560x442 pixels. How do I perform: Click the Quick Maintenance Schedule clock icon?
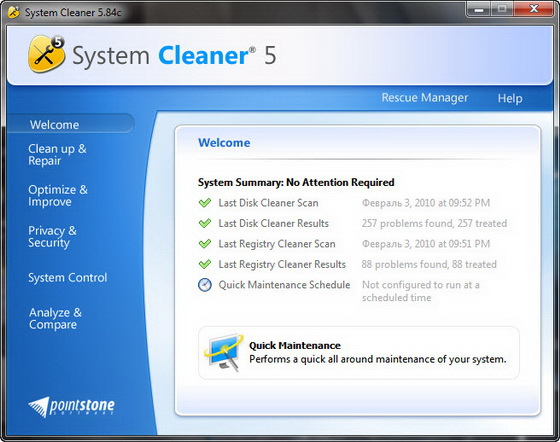coord(205,285)
